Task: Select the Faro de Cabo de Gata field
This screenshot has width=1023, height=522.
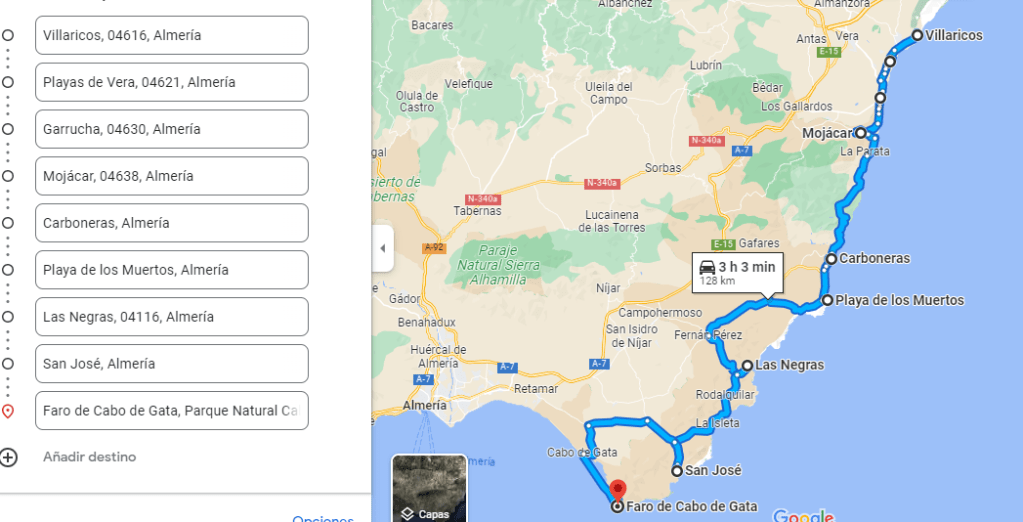Action: pyautogui.click(x=172, y=411)
